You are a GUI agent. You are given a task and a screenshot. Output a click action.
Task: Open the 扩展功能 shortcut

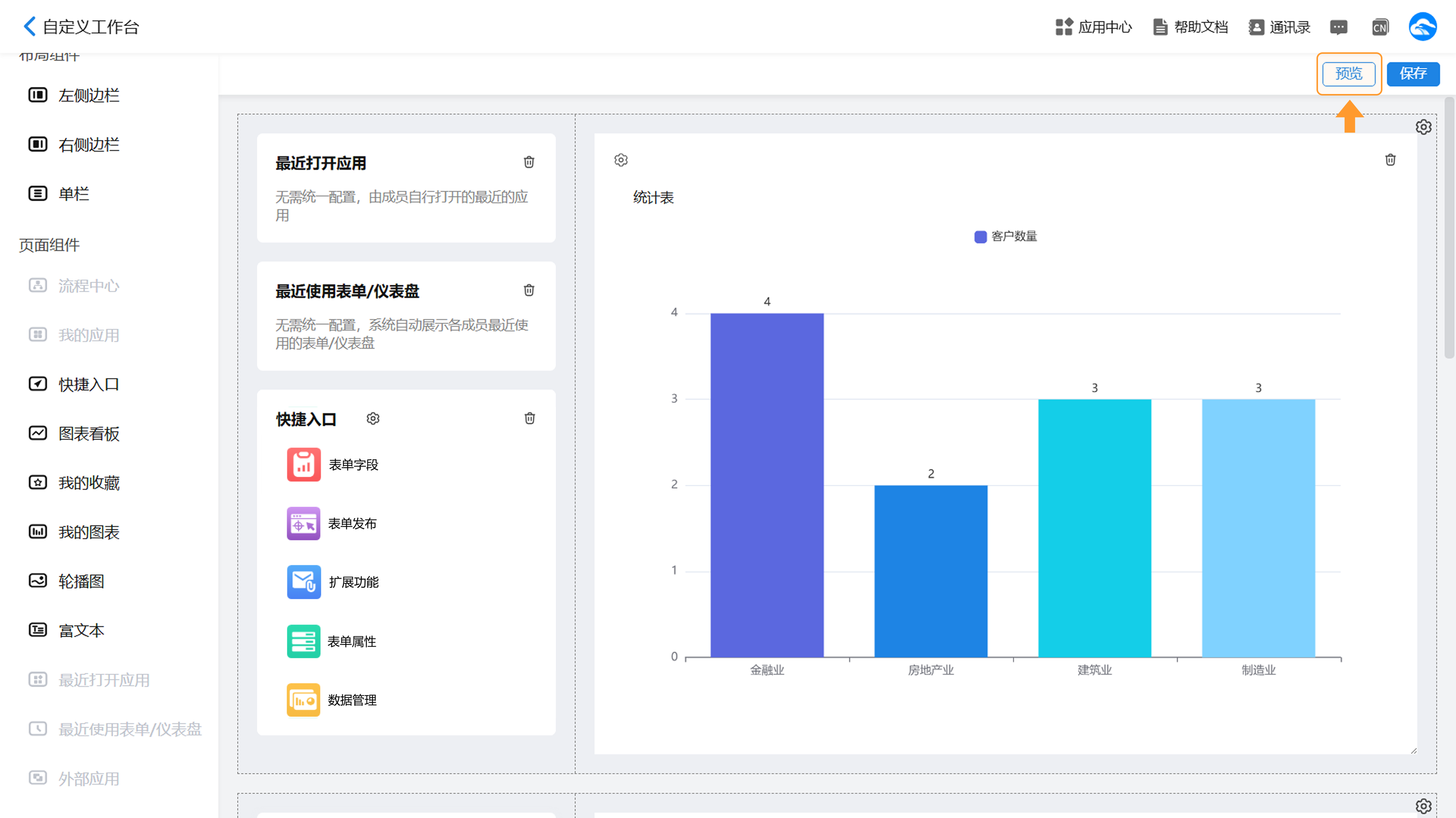point(333,583)
